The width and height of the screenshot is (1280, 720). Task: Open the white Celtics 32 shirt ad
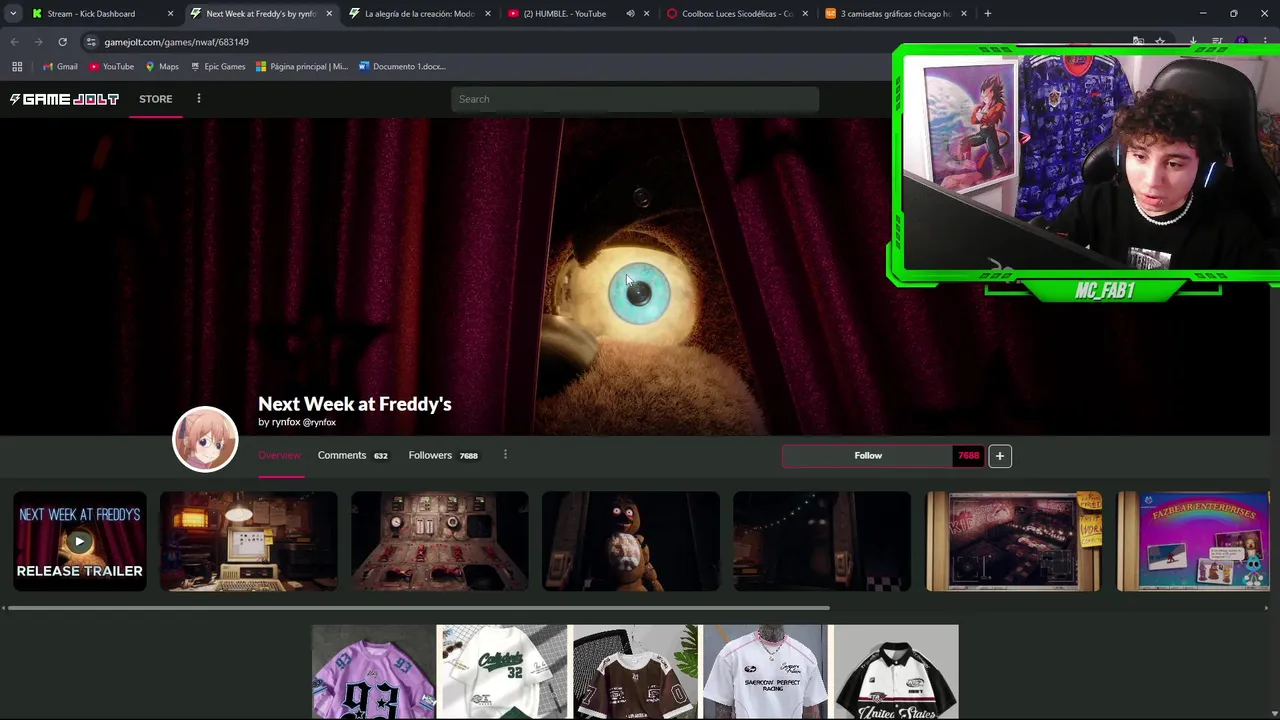[502, 672]
